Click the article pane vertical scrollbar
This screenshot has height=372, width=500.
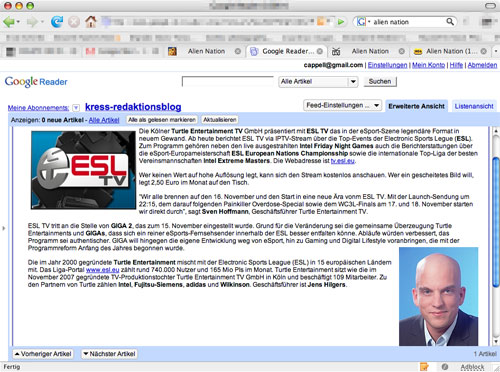(496, 237)
